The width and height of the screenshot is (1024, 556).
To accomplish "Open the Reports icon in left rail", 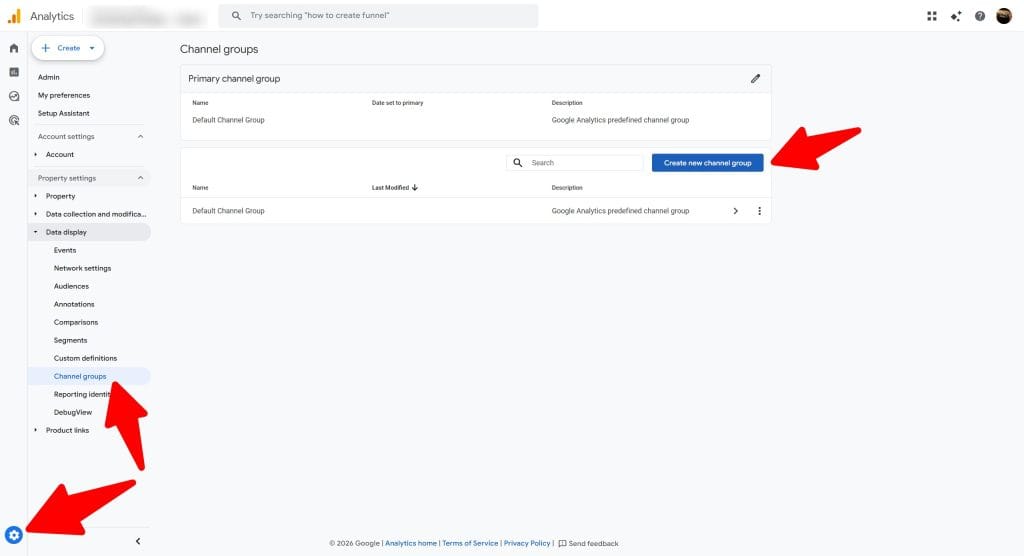I will pyautogui.click(x=14, y=72).
